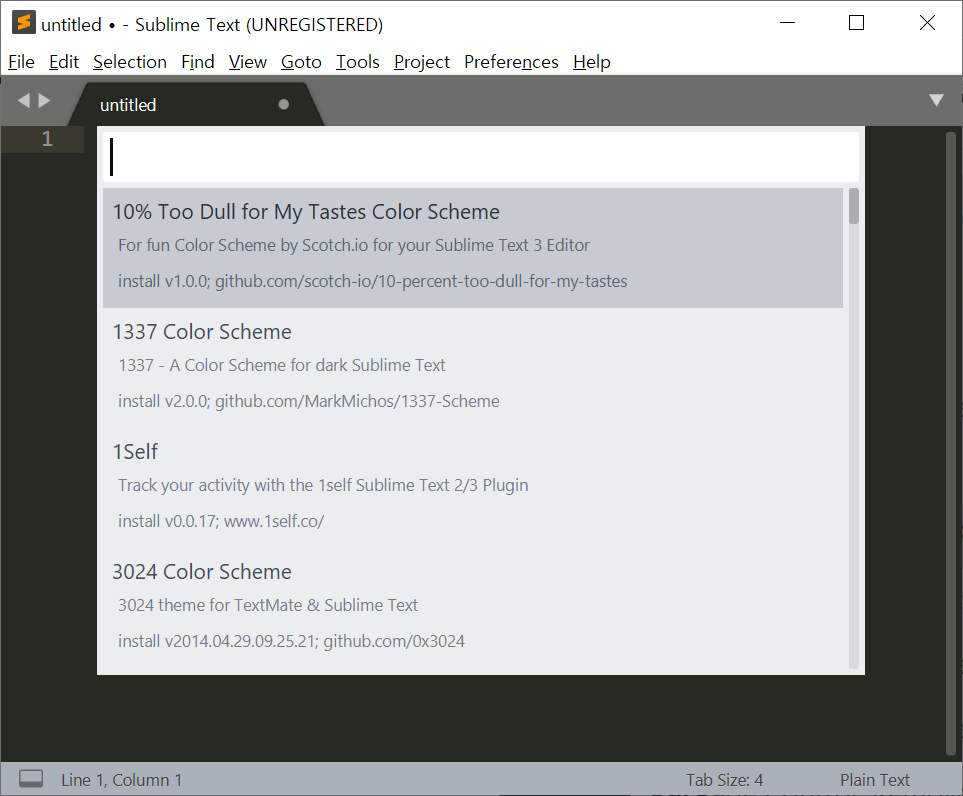This screenshot has height=796, width=963.
Task: Open the Edit menu
Action: coord(64,62)
